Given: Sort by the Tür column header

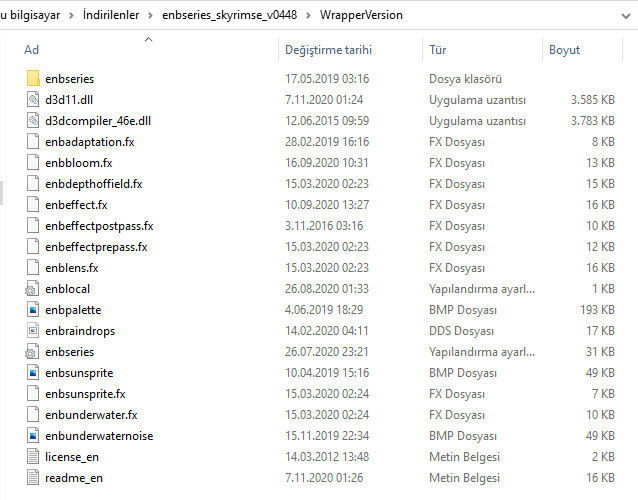Looking at the screenshot, I should pos(437,50).
